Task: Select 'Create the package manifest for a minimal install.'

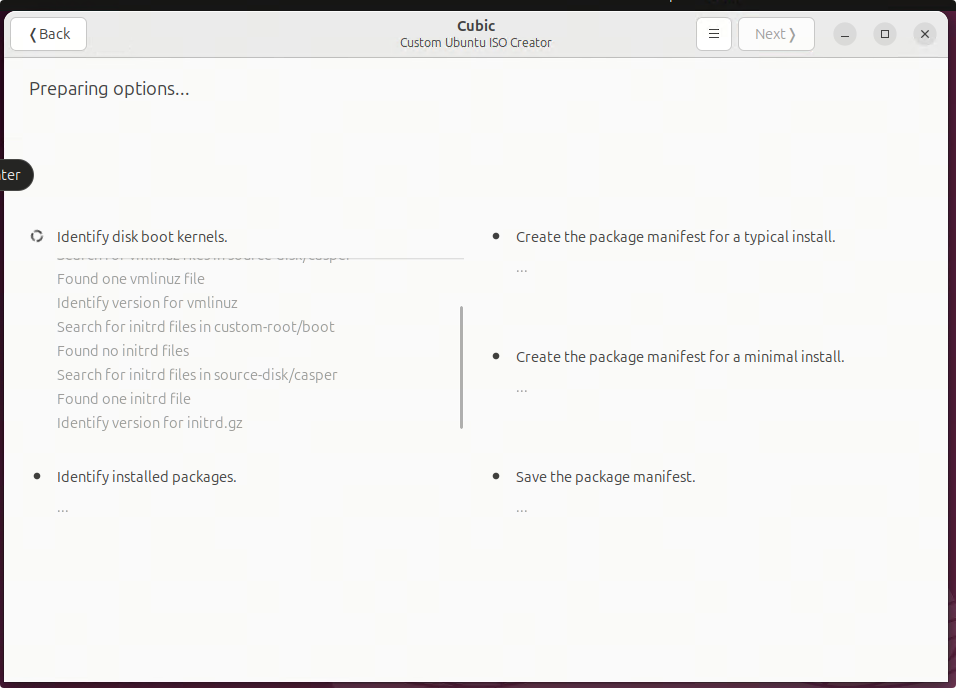Action: 680,357
